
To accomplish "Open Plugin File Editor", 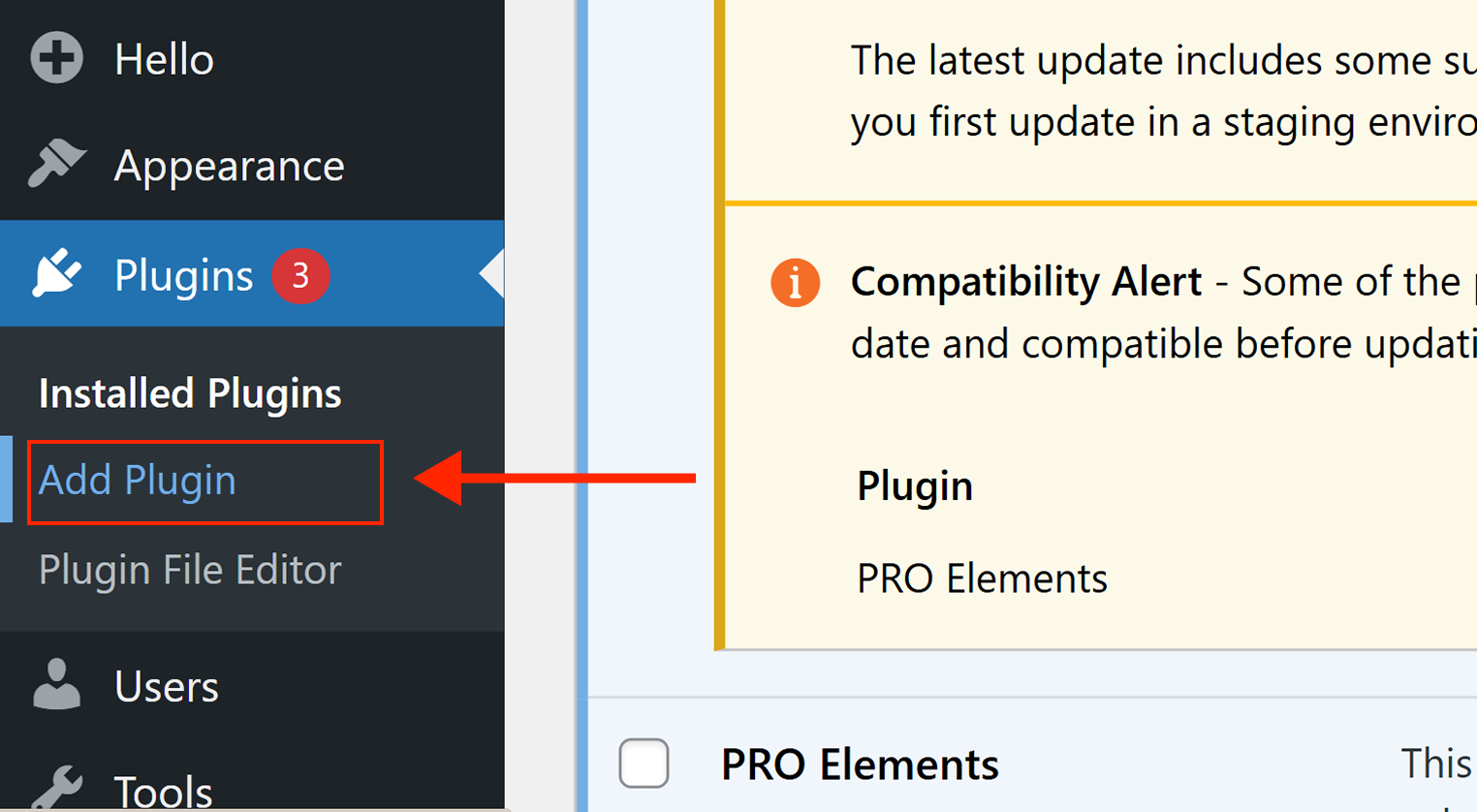I will coord(190,570).
